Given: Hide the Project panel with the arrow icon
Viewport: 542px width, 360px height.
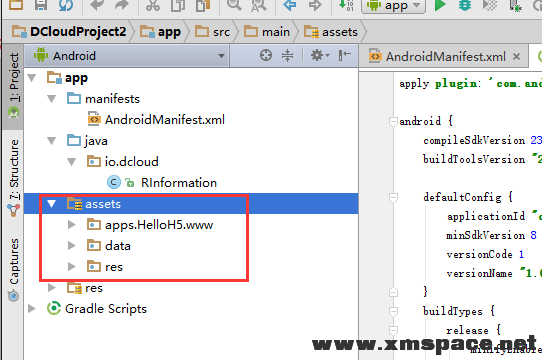Looking at the screenshot, I should click(345, 55).
